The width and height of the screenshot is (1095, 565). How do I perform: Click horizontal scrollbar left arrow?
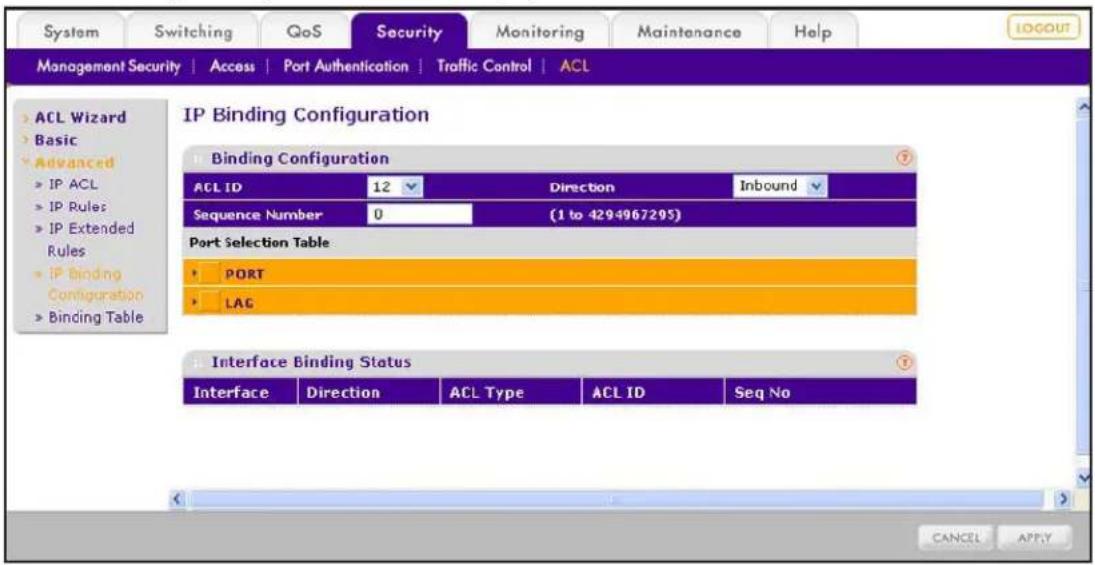(177, 499)
